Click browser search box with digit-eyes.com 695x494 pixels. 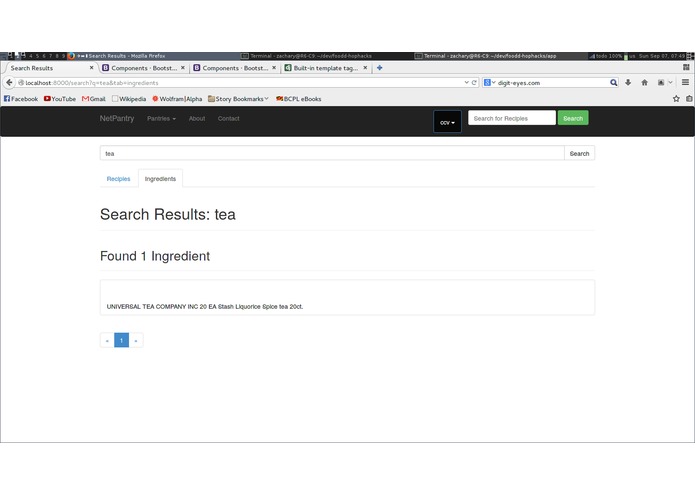tap(552, 82)
